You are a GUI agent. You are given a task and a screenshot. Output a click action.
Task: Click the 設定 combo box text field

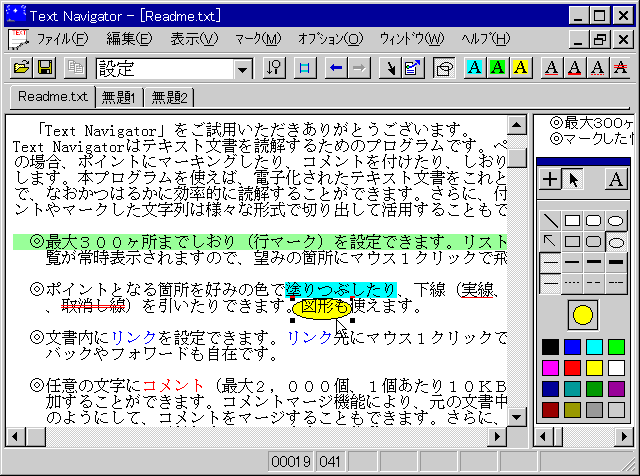pyautogui.click(x=165, y=69)
